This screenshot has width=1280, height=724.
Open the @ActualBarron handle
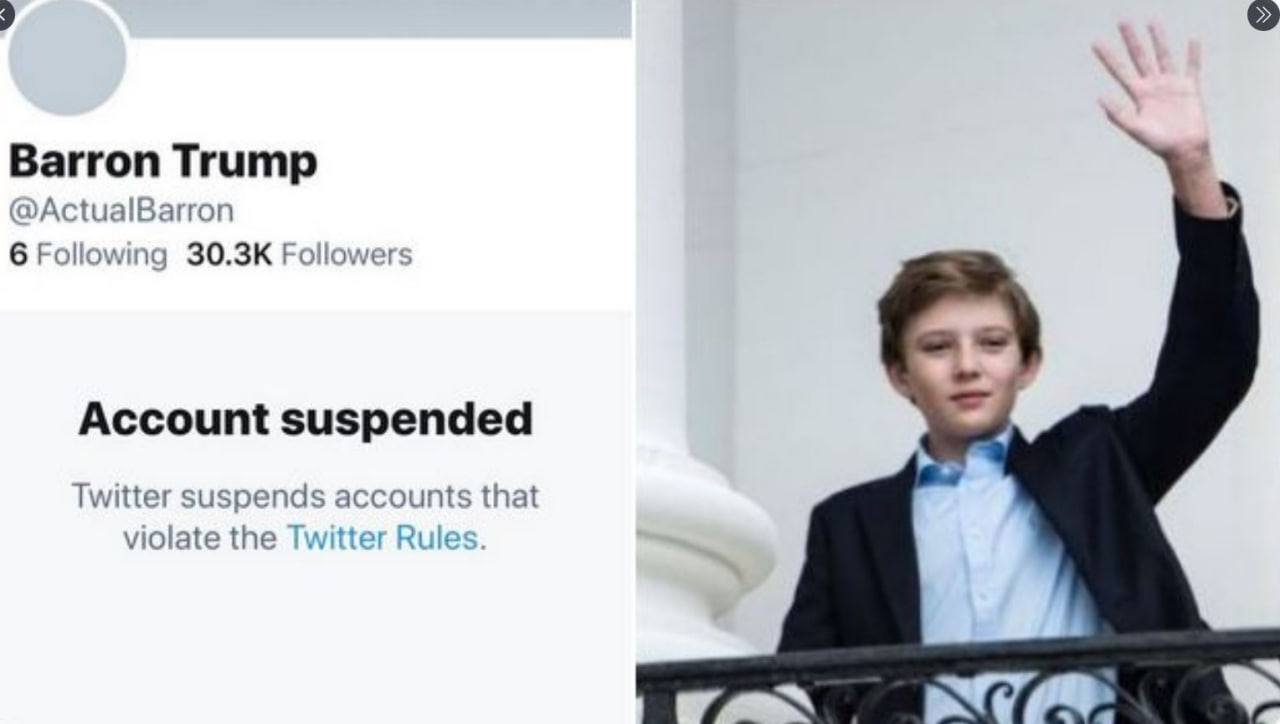click(121, 211)
